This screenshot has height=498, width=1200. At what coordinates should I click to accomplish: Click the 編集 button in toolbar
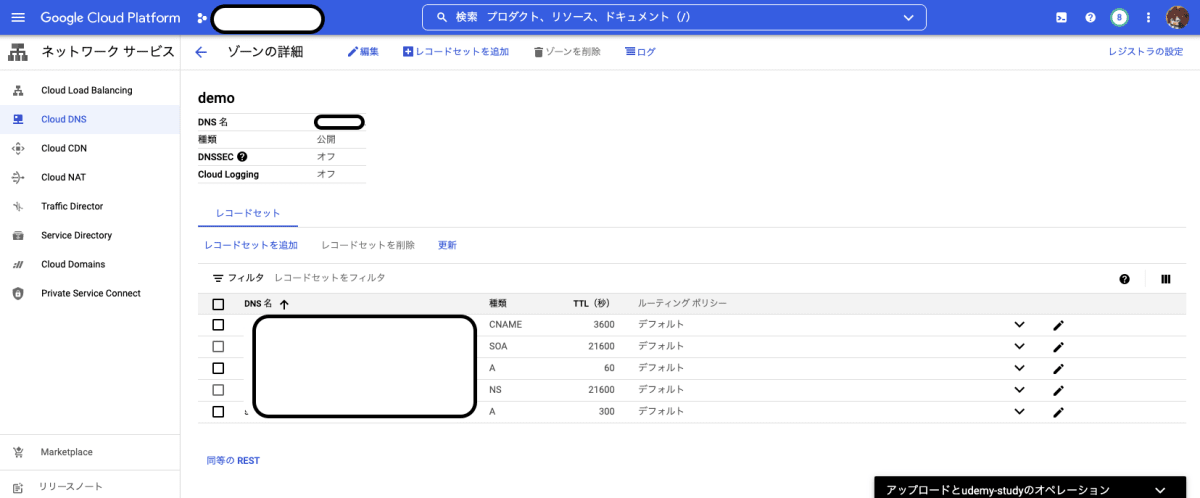pos(363,52)
